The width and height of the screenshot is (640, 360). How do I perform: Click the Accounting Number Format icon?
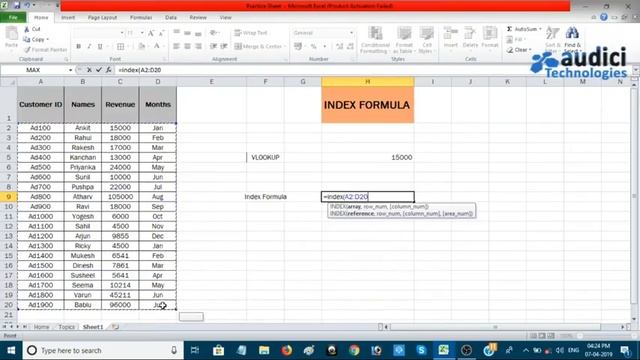[x=298, y=47]
